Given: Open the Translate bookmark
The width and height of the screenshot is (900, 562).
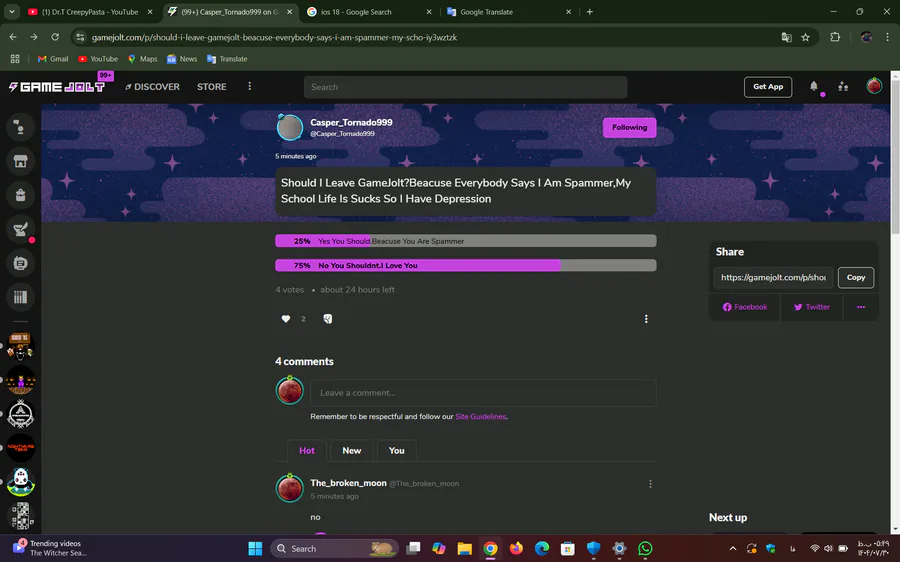Looking at the screenshot, I should click(x=227, y=59).
